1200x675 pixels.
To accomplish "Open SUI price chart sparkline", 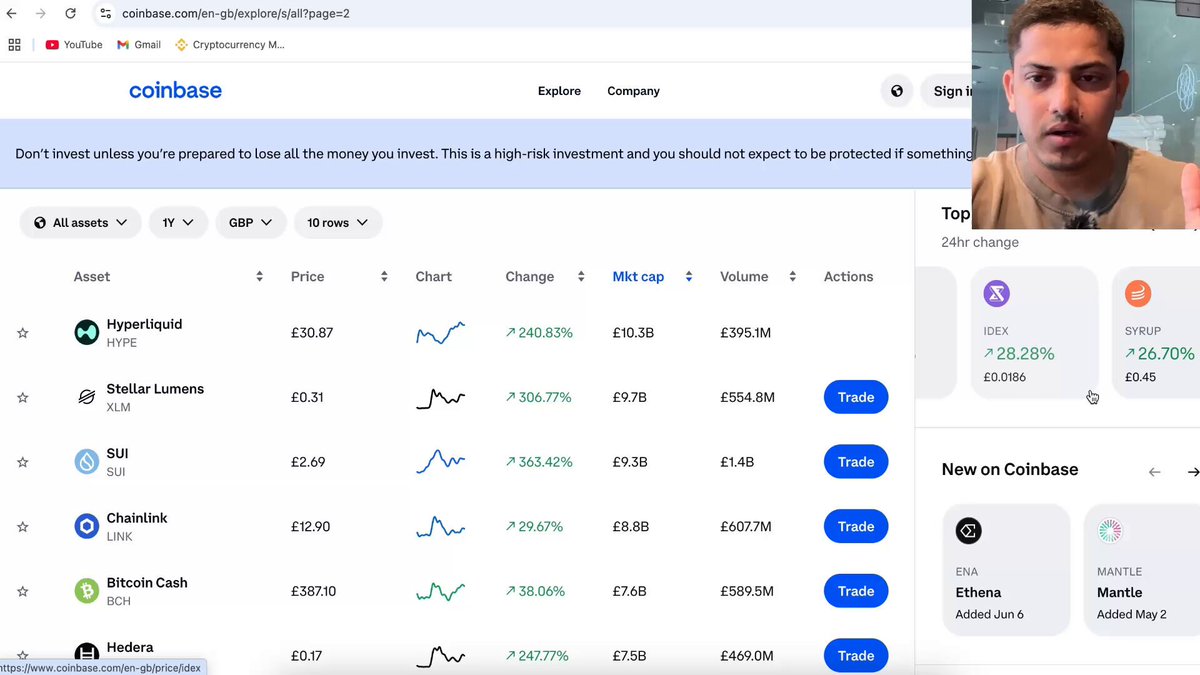I will pos(440,462).
